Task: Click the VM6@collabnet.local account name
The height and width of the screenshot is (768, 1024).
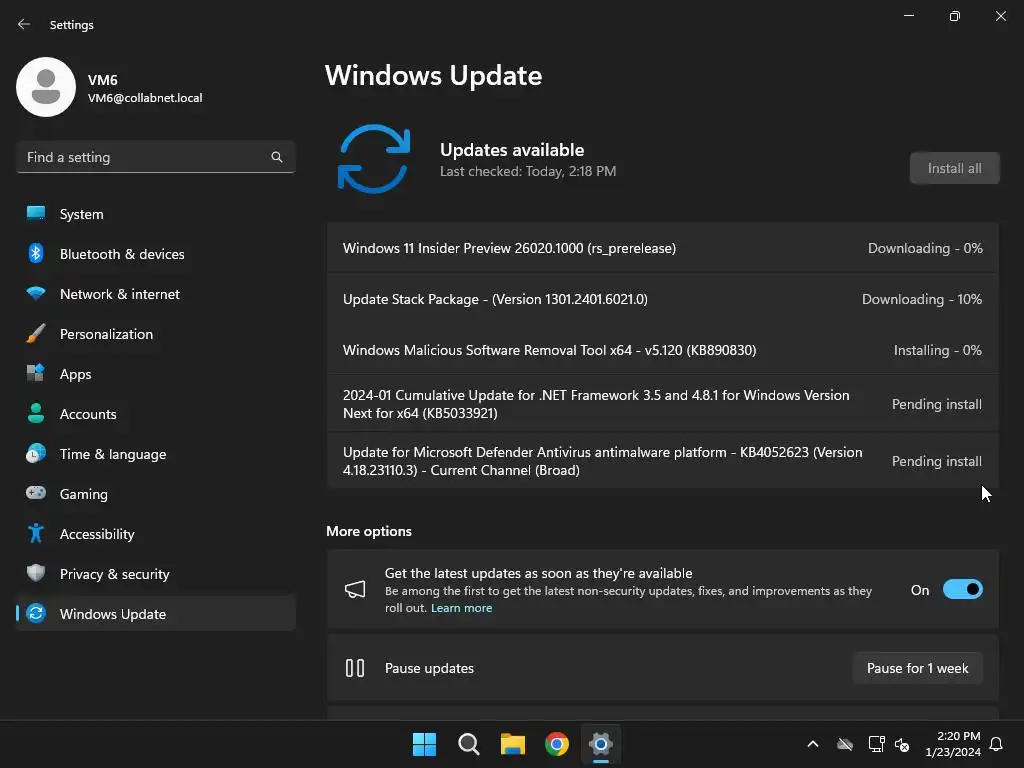Action: pos(145,98)
